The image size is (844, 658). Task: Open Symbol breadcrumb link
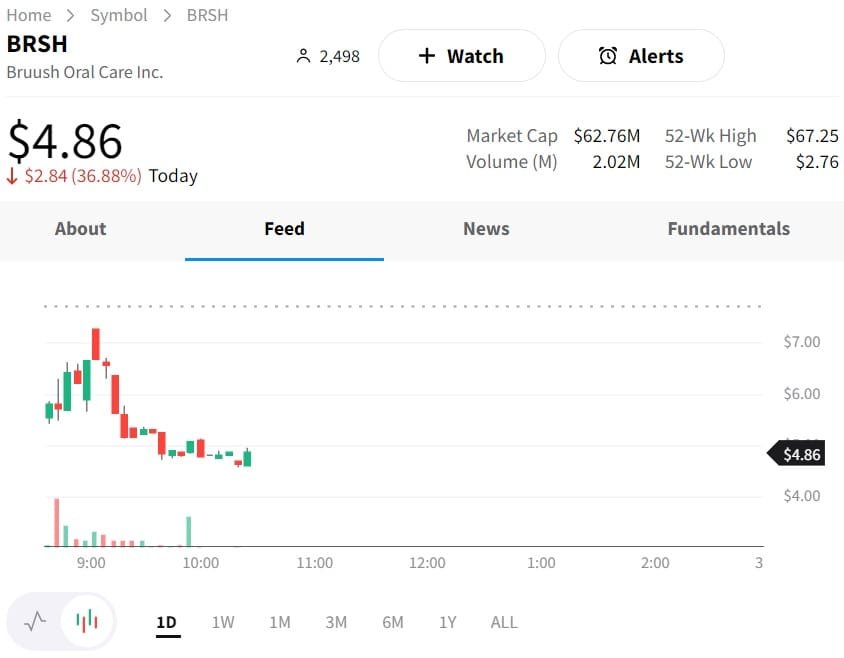click(x=119, y=15)
